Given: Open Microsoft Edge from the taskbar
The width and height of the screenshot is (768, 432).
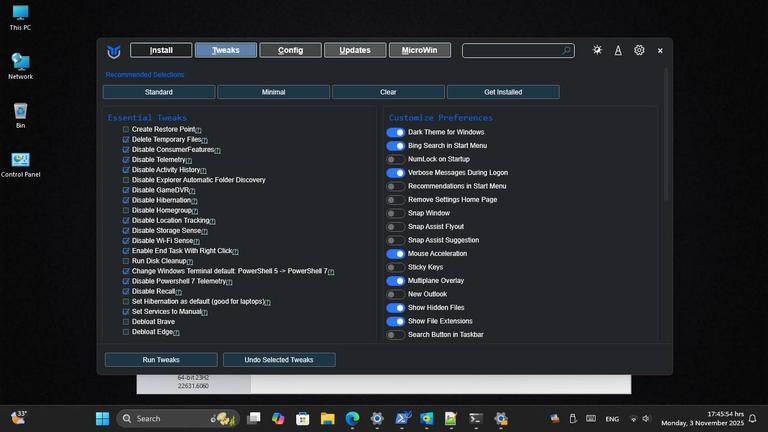Looking at the screenshot, I should pos(352,419).
